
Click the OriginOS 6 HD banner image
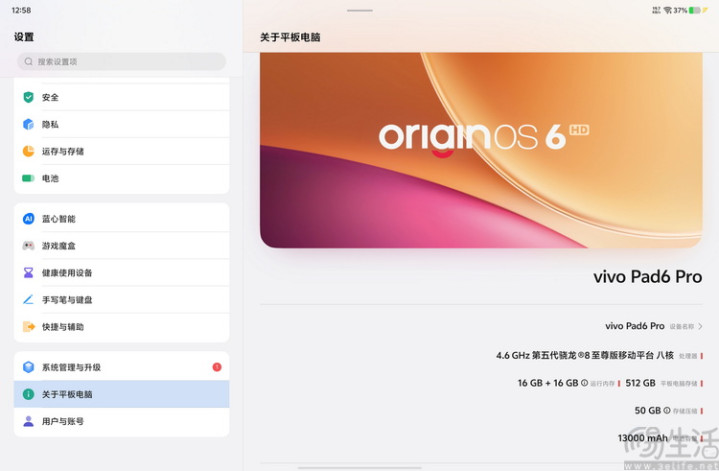[x=481, y=150]
